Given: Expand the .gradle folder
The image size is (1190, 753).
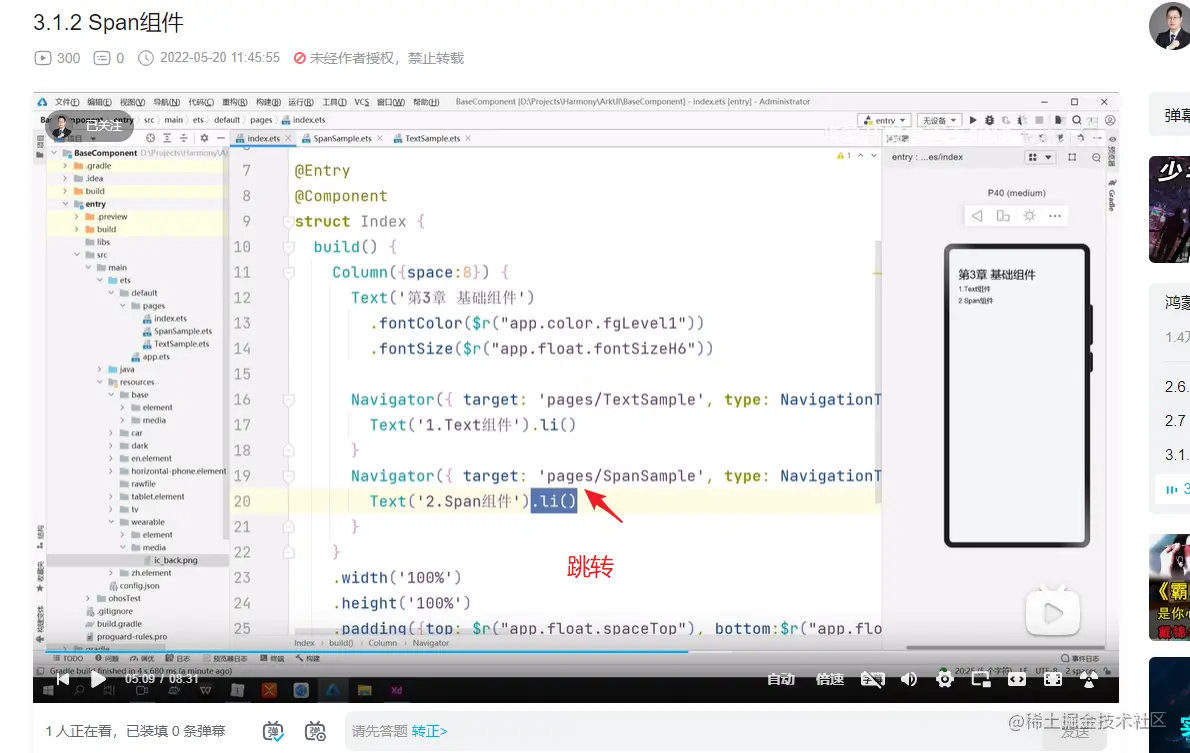Looking at the screenshot, I should [65, 166].
